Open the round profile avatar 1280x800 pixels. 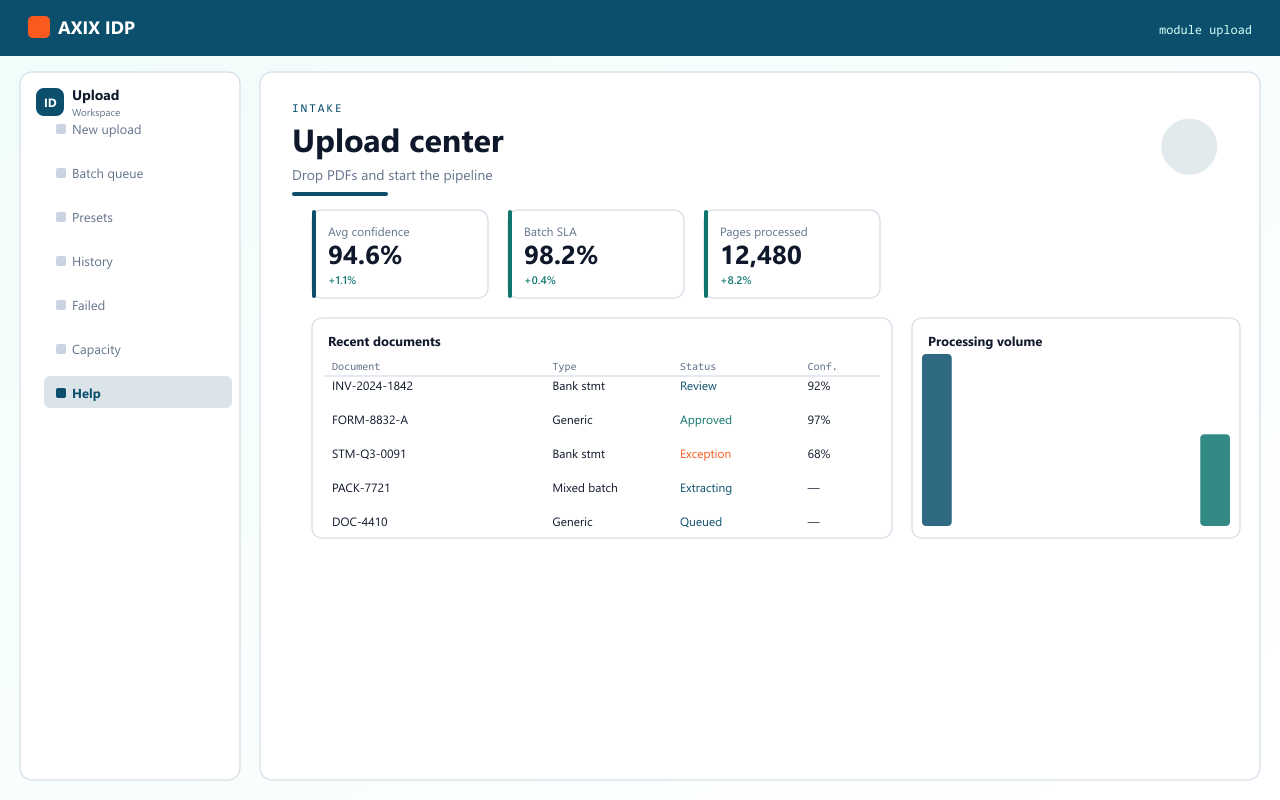coord(1189,147)
